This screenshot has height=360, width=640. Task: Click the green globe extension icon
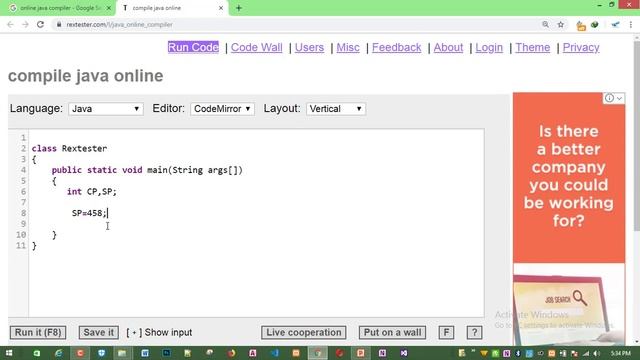[x=595, y=25]
